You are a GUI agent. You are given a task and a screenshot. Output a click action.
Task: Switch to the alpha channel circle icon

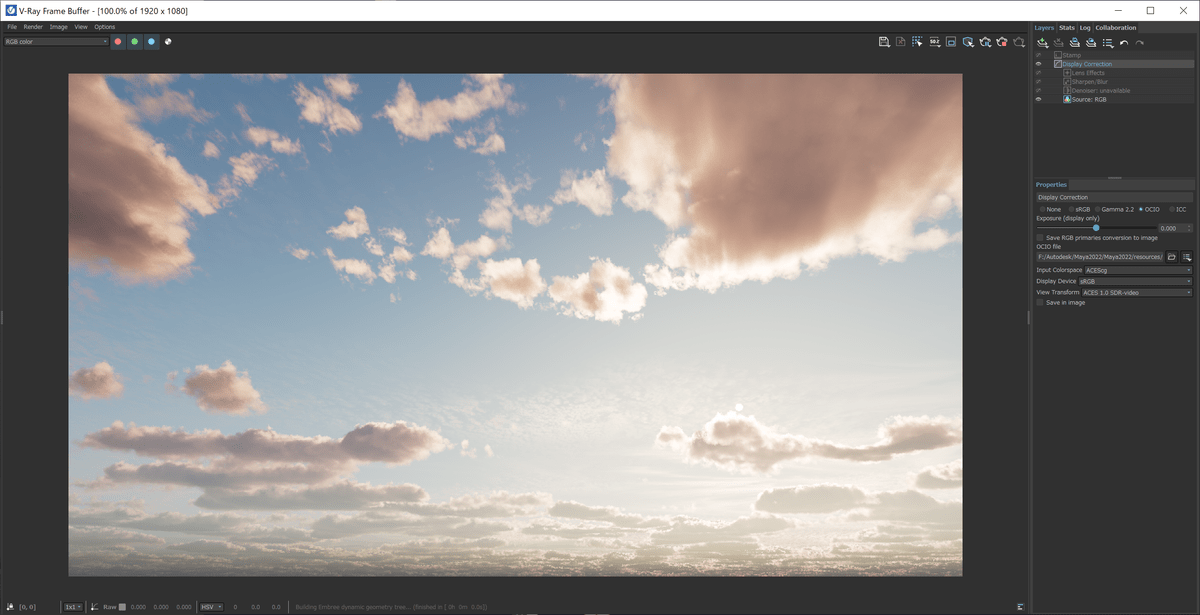tap(168, 42)
